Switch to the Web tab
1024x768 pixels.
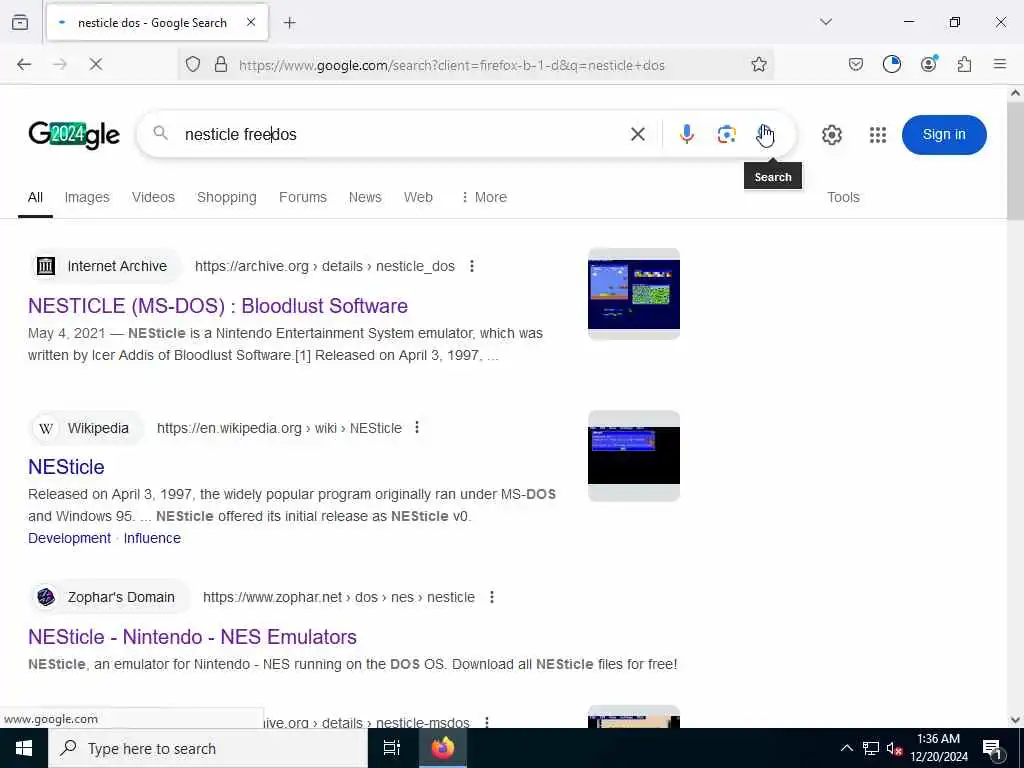pyautogui.click(x=418, y=197)
